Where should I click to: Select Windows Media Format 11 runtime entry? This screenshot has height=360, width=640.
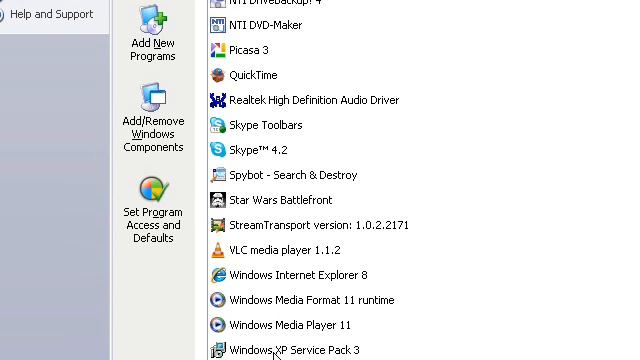click(x=312, y=300)
